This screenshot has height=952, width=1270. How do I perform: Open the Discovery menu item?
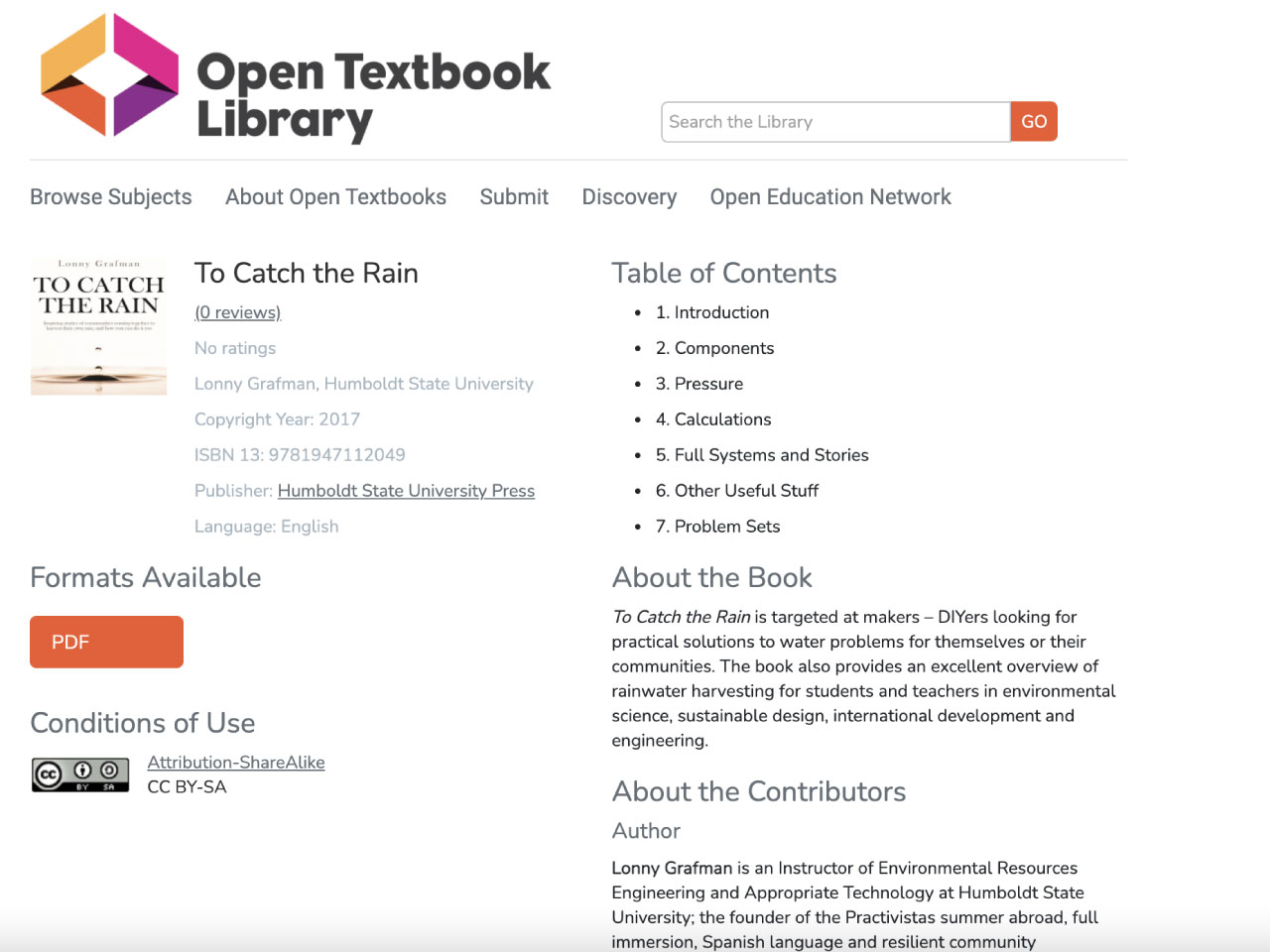(629, 197)
